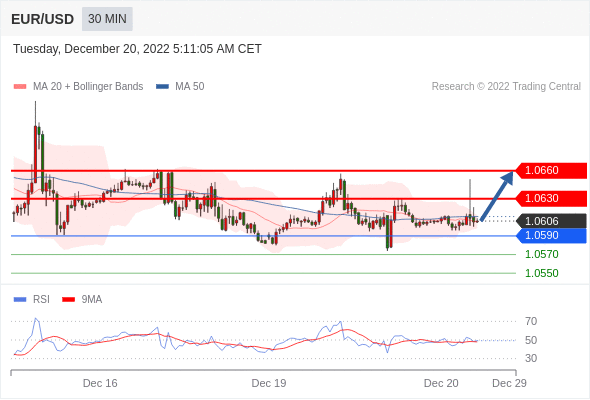Image resolution: width=590 pixels, height=400 pixels.
Task: Click the blue 1.0590 pivot price tag
Action: [552, 236]
